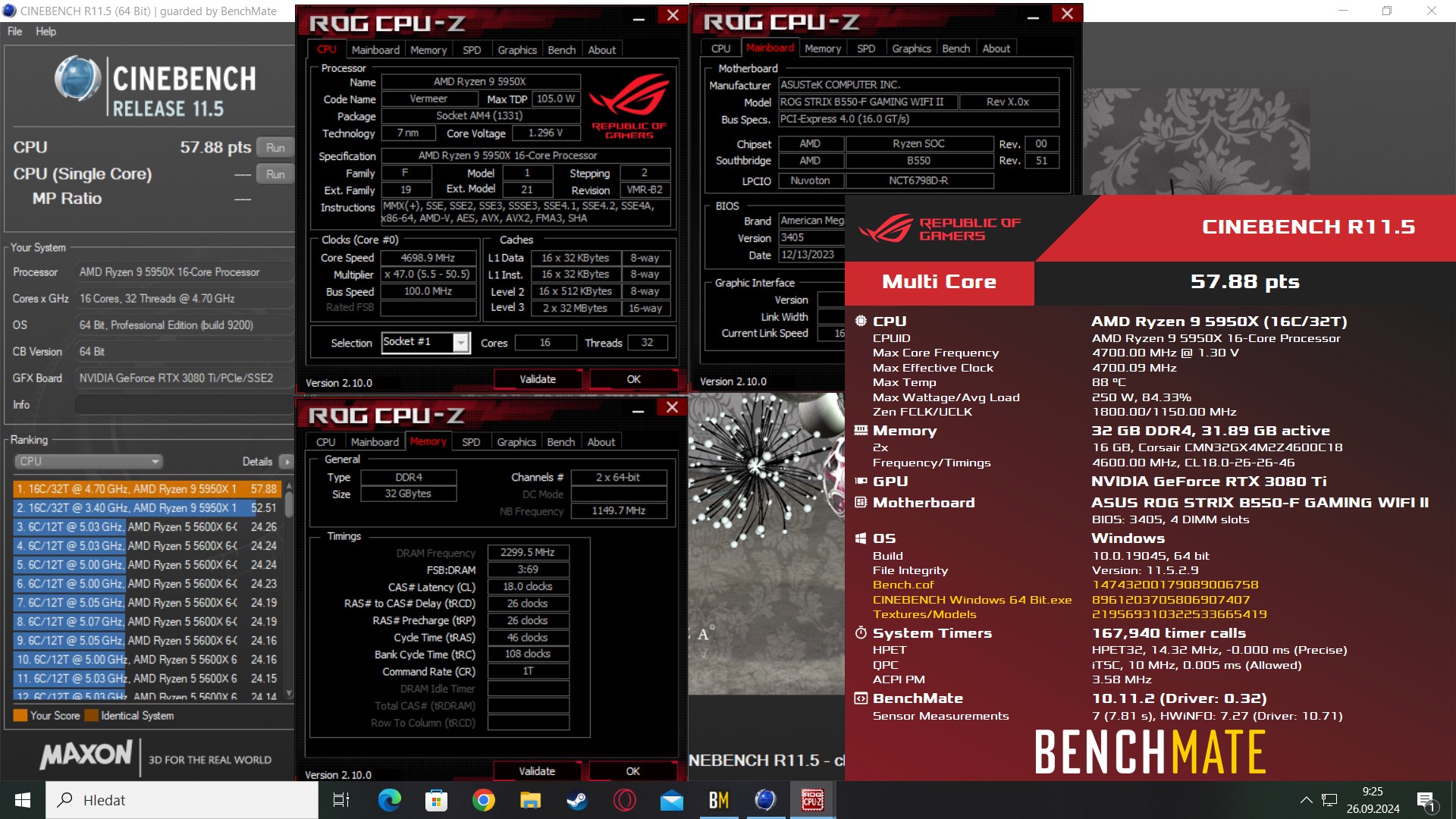1456x819 pixels.
Task: Run the CPU benchmark in Cinebench
Action: tap(275, 147)
